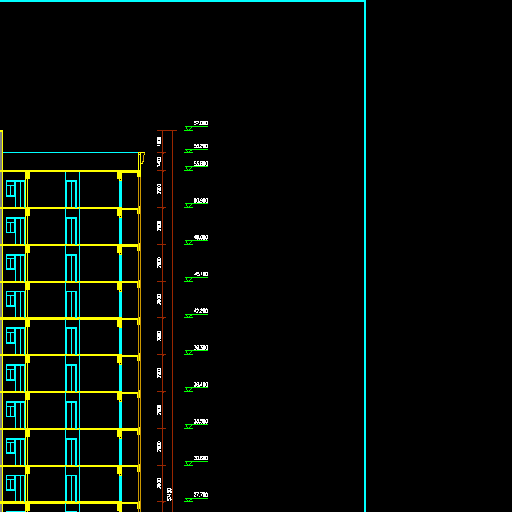Click the top-floor cyan window at left edge

[x=15, y=193]
